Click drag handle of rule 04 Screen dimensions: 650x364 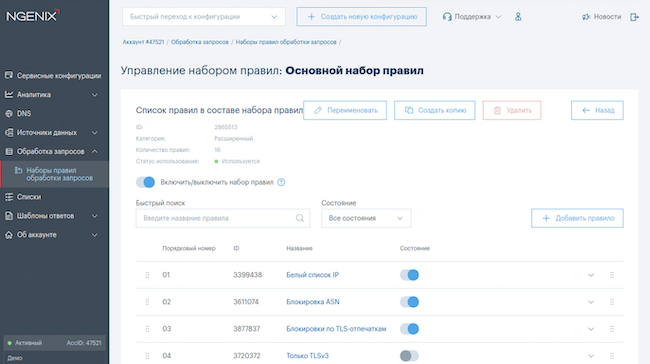pyautogui.click(x=147, y=356)
